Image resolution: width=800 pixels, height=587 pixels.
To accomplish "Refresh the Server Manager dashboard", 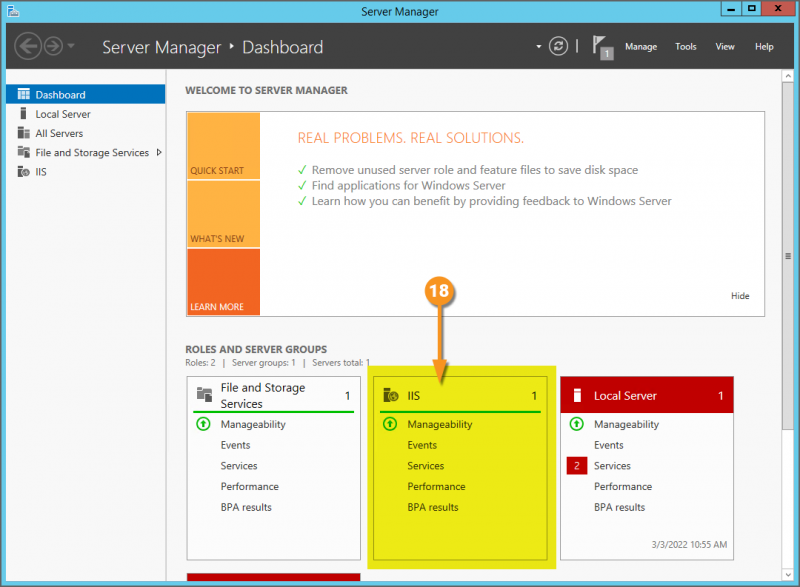I will pos(558,46).
